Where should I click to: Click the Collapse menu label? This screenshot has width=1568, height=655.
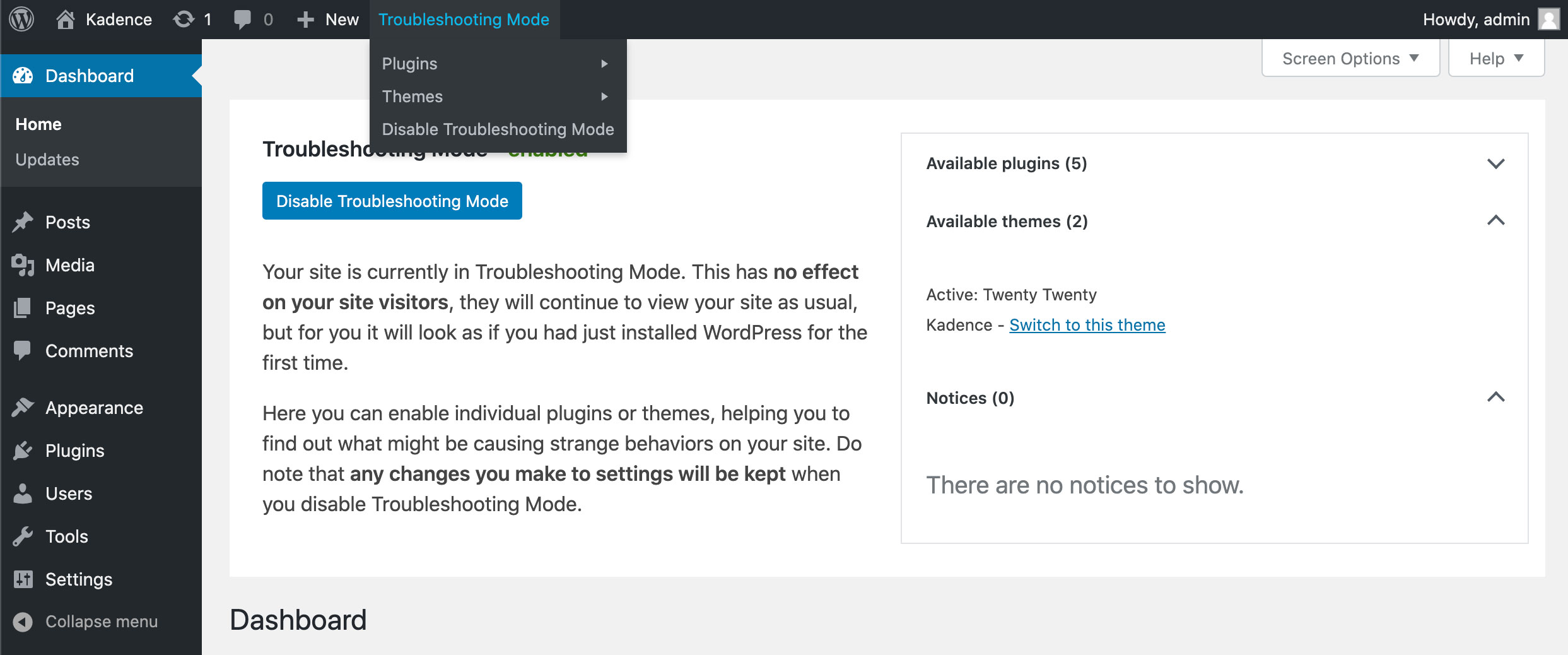pyautogui.click(x=102, y=622)
